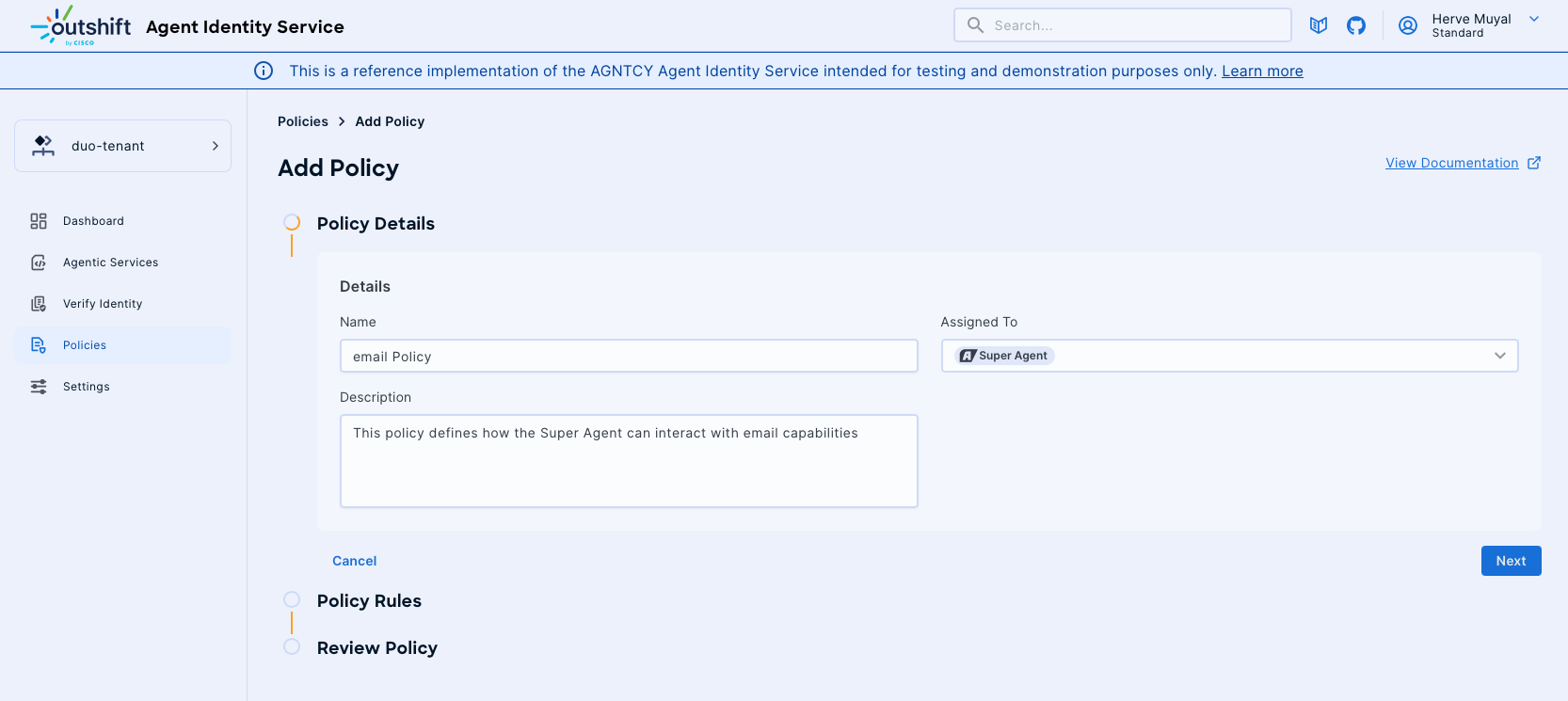Click the Agentic Services sidebar icon
This screenshot has height=701, width=1568.
(x=39, y=263)
